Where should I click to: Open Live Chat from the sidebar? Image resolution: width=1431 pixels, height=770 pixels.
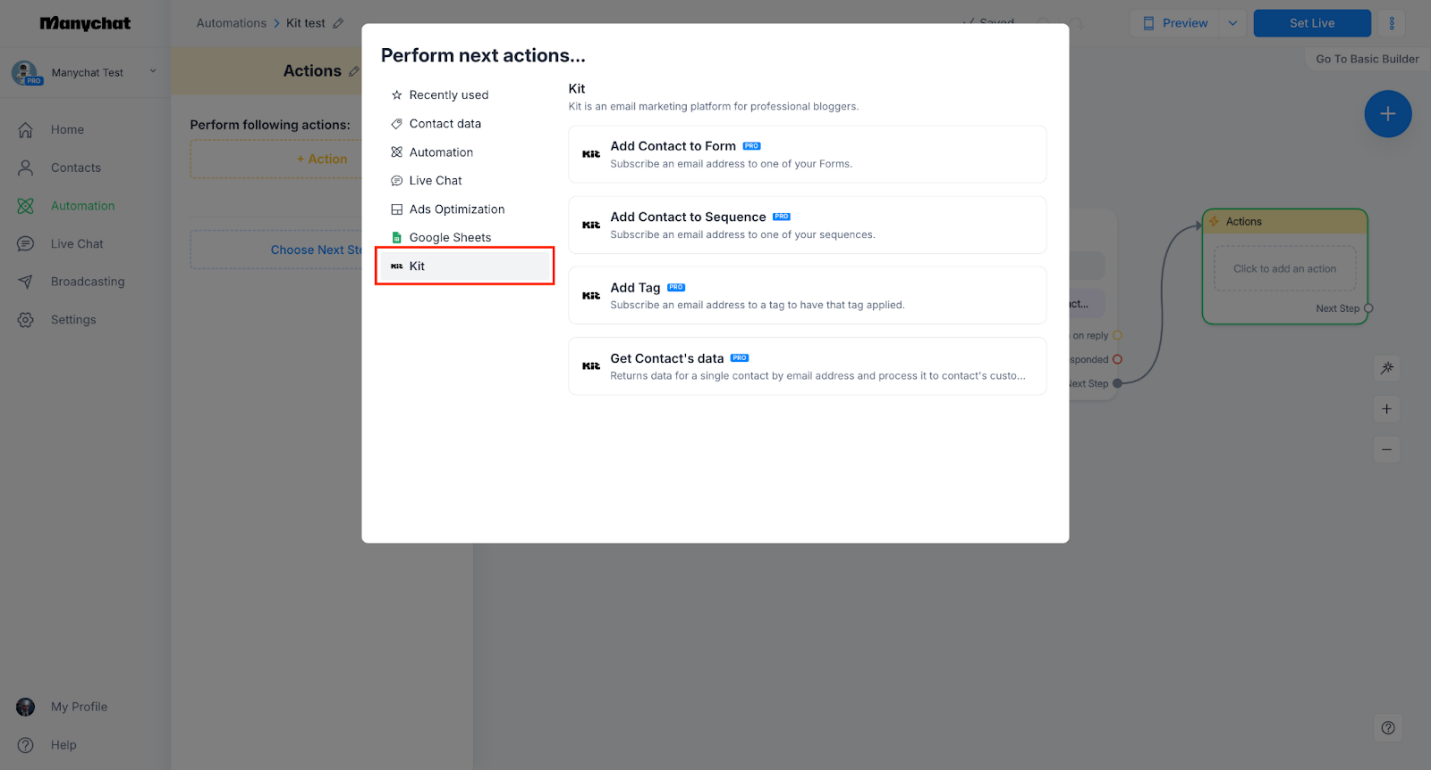tap(74, 243)
